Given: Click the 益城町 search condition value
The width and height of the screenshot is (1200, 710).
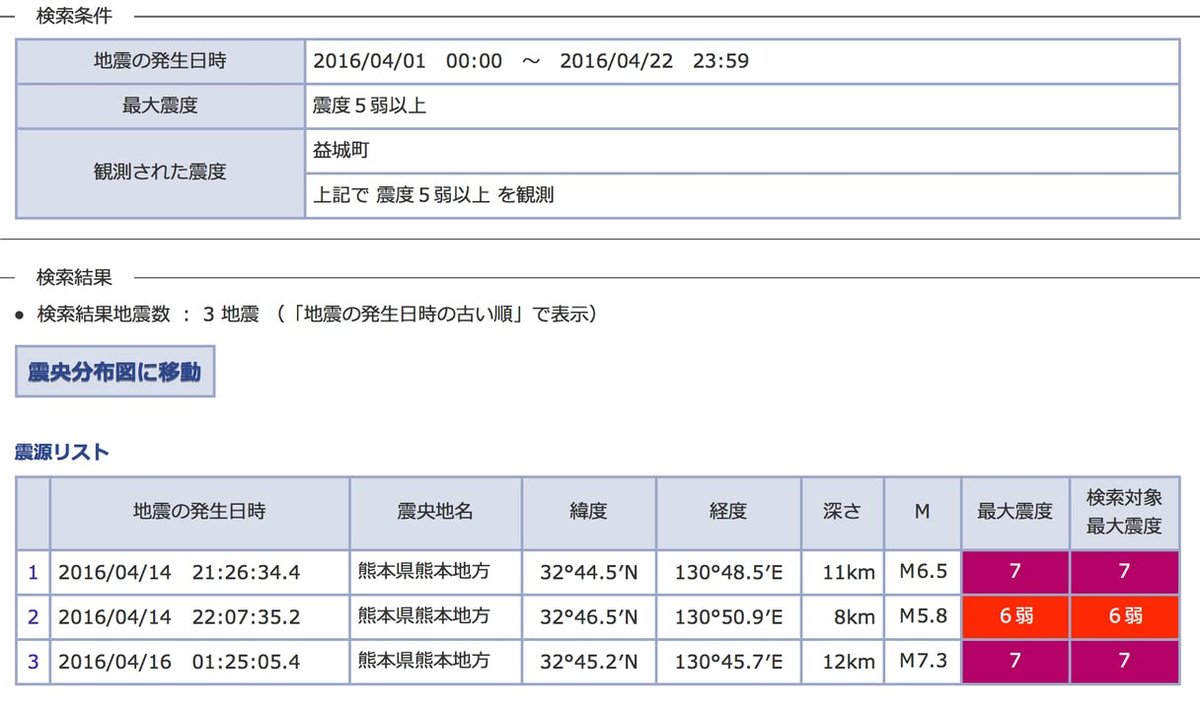Looking at the screenshot, I should (x=342, y=150).
